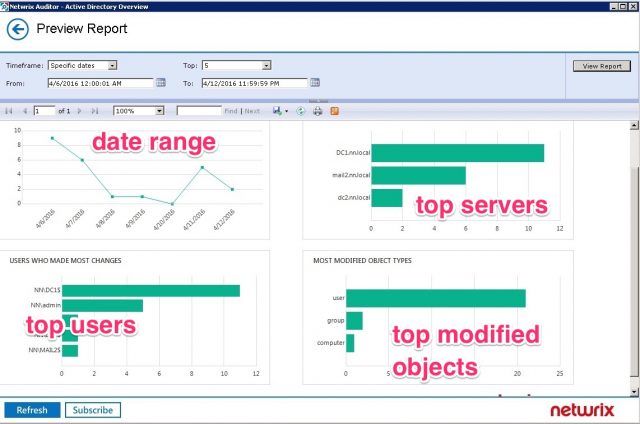Click the parameter pane collapse handle
The image size is (640, 424).
318,101
